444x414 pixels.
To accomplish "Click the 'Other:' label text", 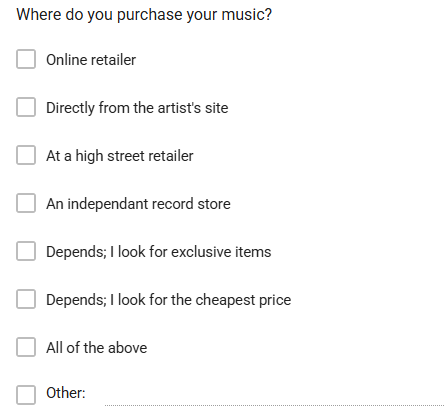I will point(66,393).
